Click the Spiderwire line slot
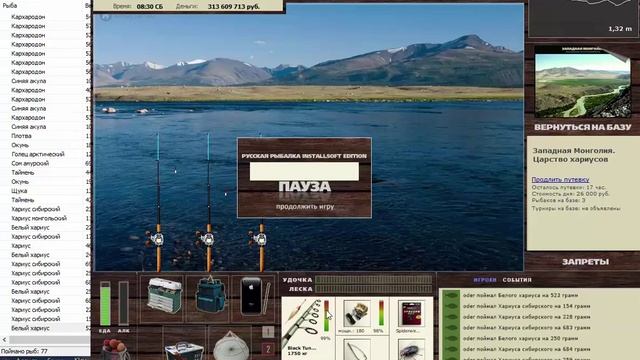 [x=411, y=314]
